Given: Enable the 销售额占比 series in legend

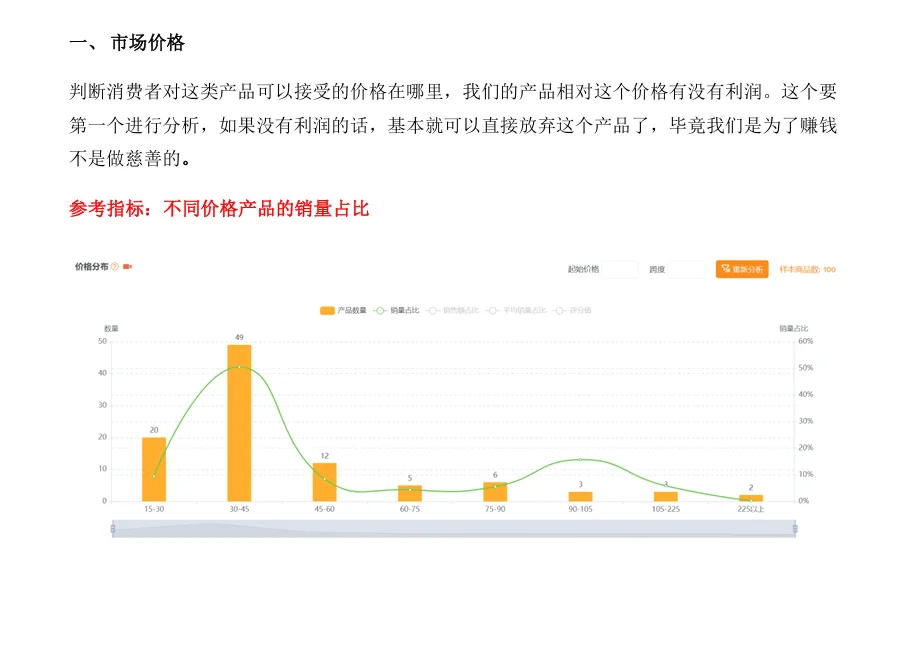Looking at the screenshot, I should [460, 310].
